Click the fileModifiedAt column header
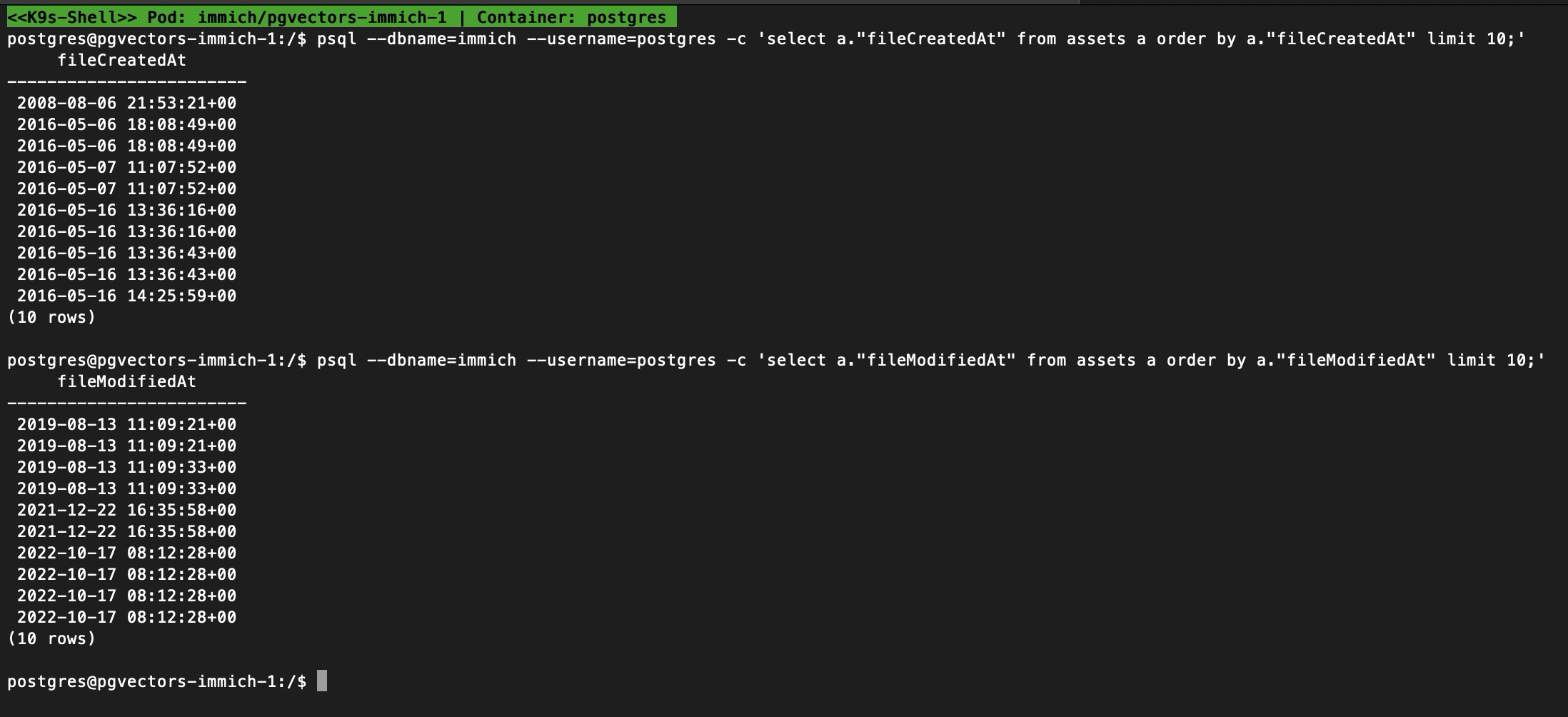Viewport: 1568px width, 717px height. coord(127,382)
